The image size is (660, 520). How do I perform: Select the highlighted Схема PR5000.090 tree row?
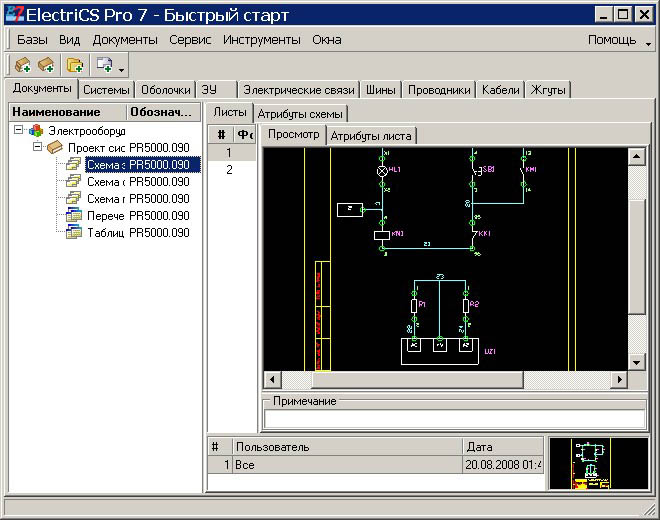[x=143, y=164]
